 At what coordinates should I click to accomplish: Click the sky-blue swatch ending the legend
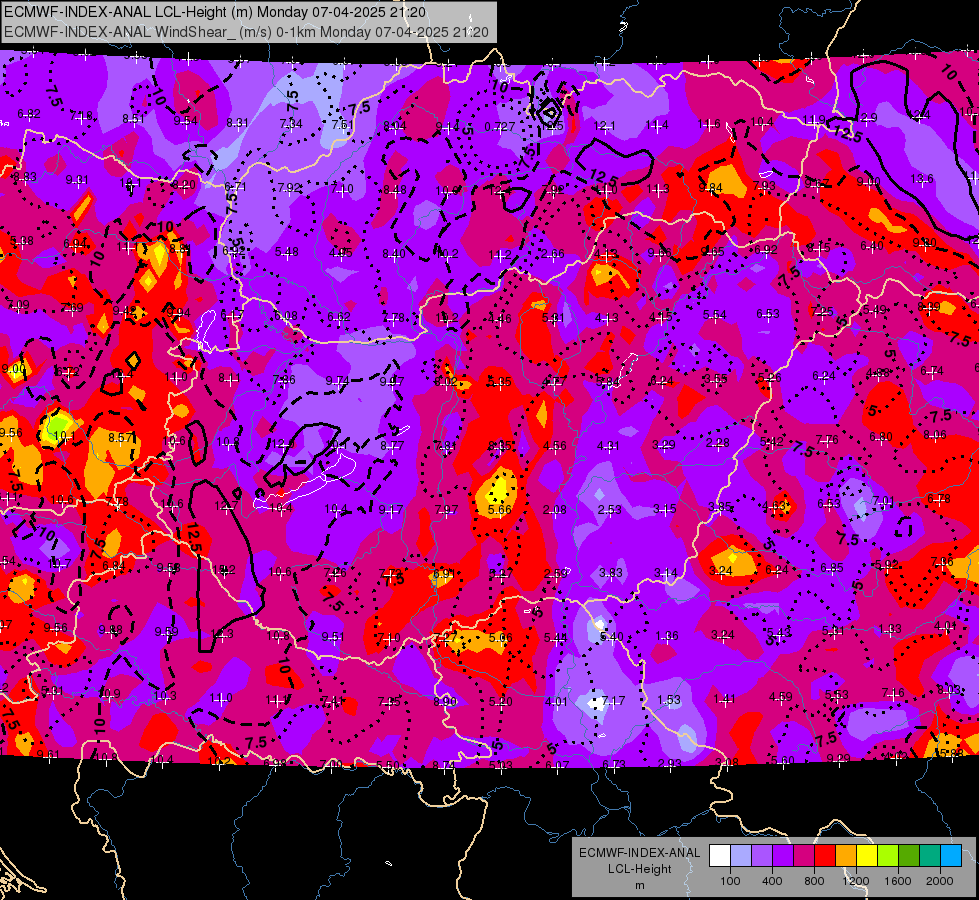(x=951, y=856)
